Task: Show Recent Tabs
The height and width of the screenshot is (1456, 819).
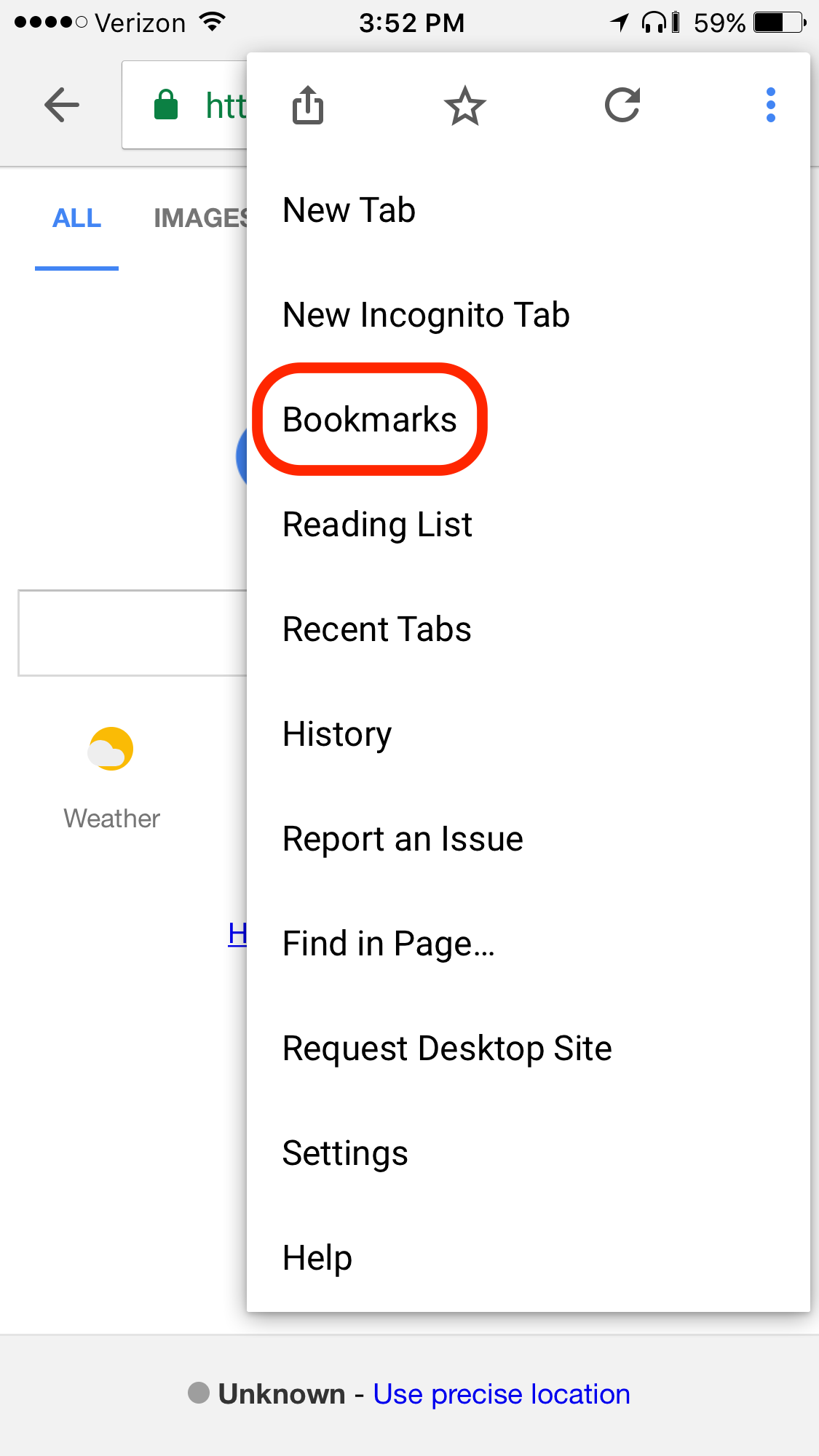Action: pyautogui.click(x=376, y=629)
